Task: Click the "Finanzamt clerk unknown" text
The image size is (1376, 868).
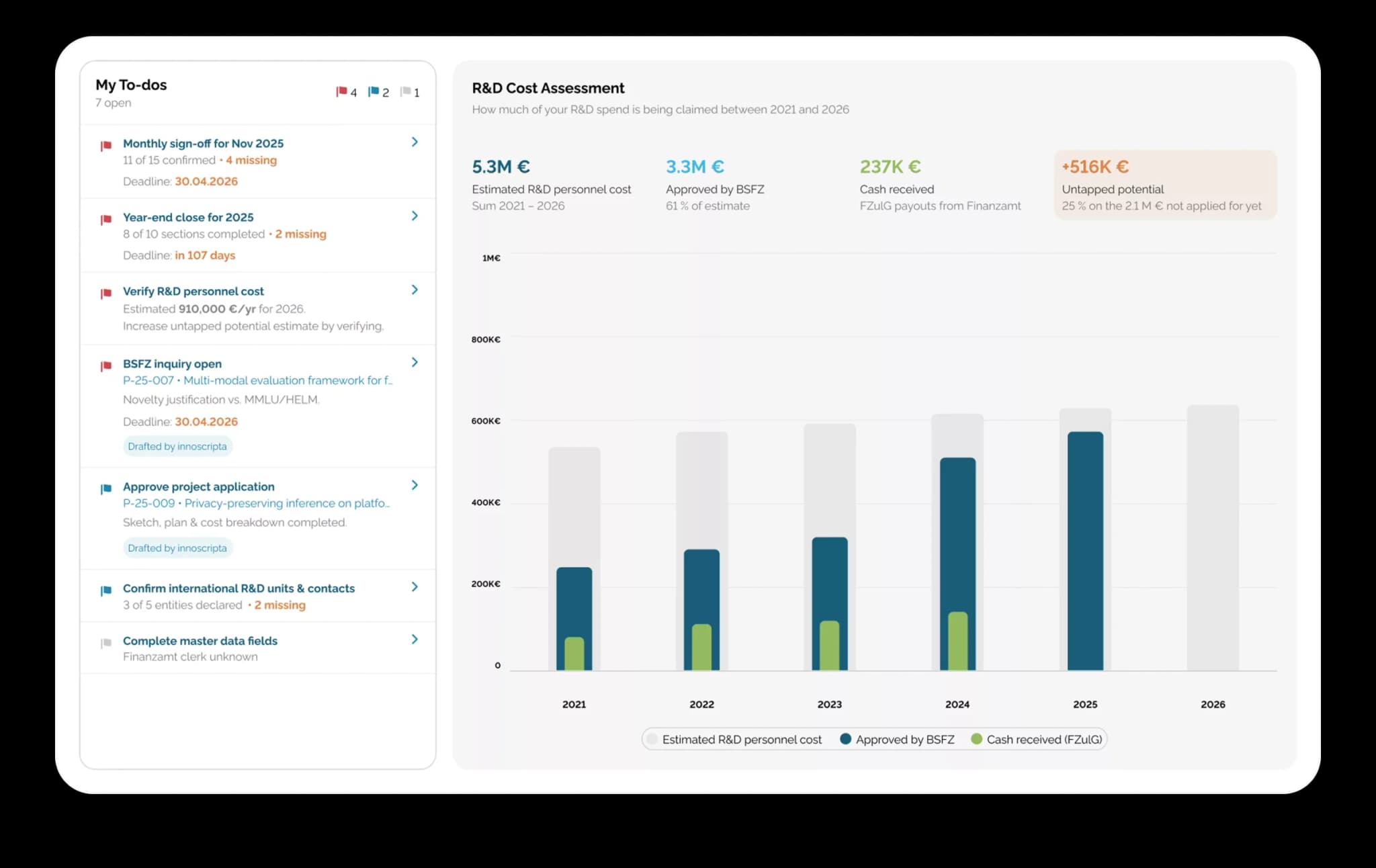Action: pyautogui.click(x=190, y=656)
